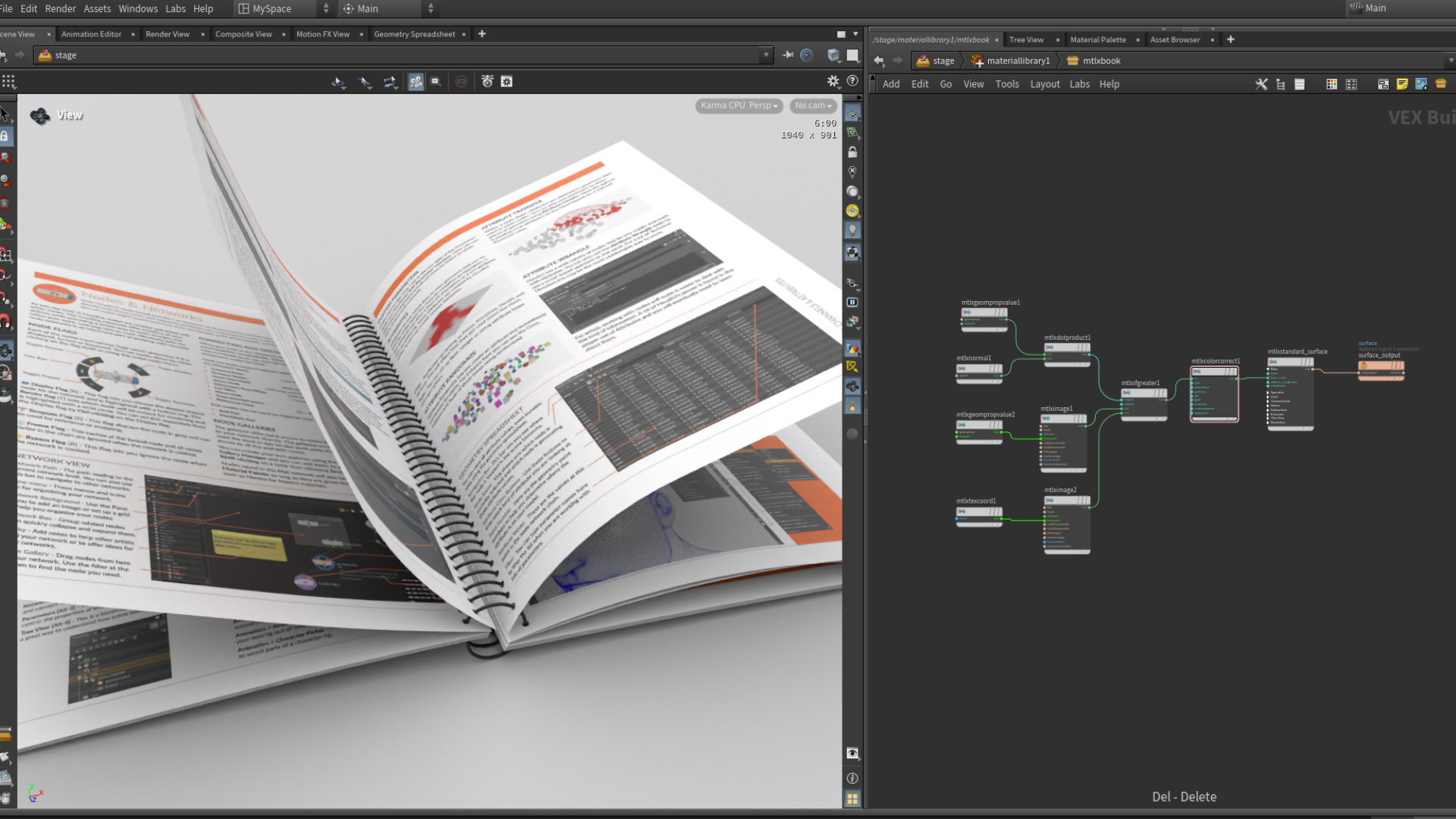Take a viewport snapshot with the camera icon

click(852, 754)
